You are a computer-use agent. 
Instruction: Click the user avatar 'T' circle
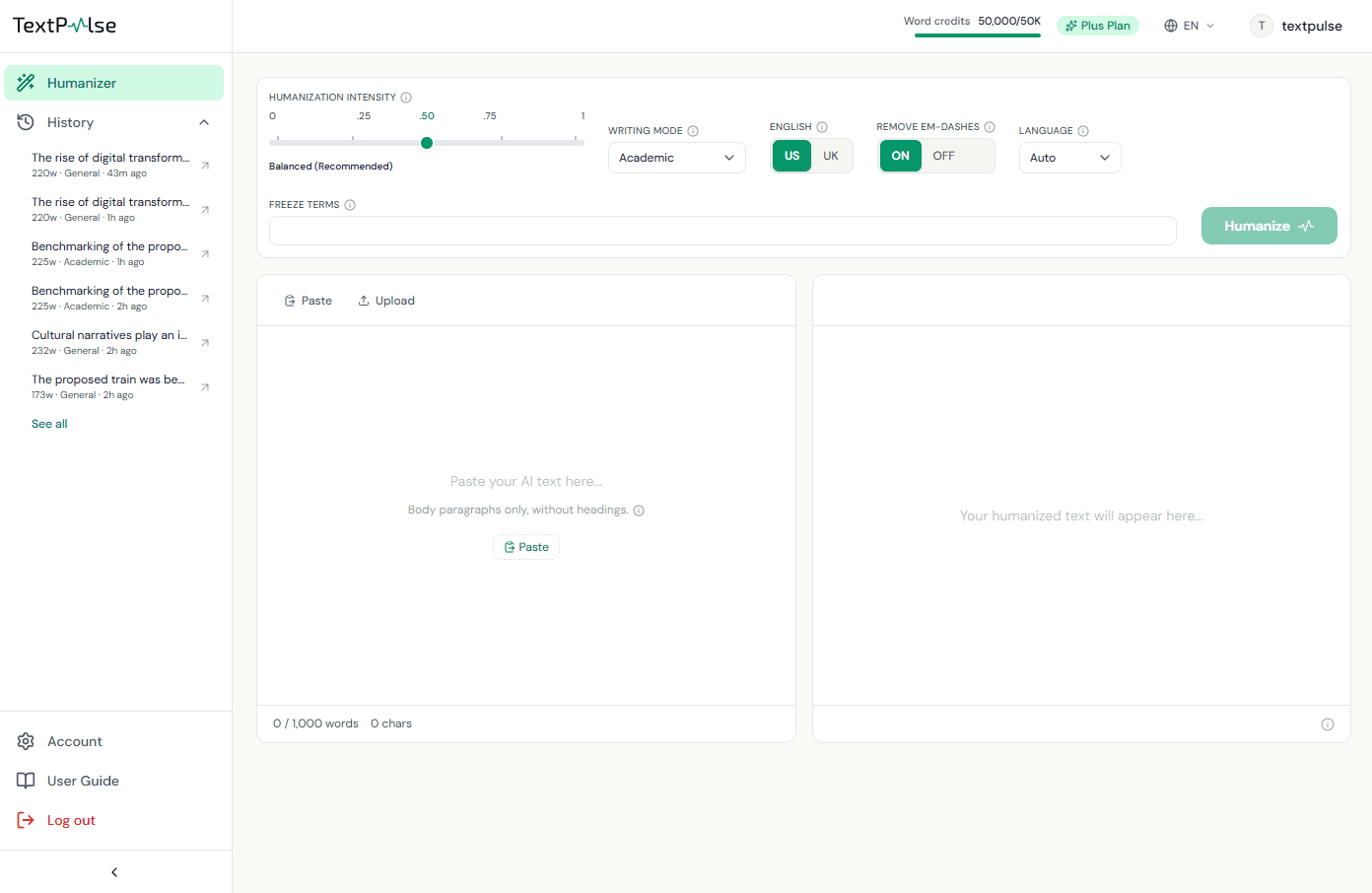[1262, 26]
